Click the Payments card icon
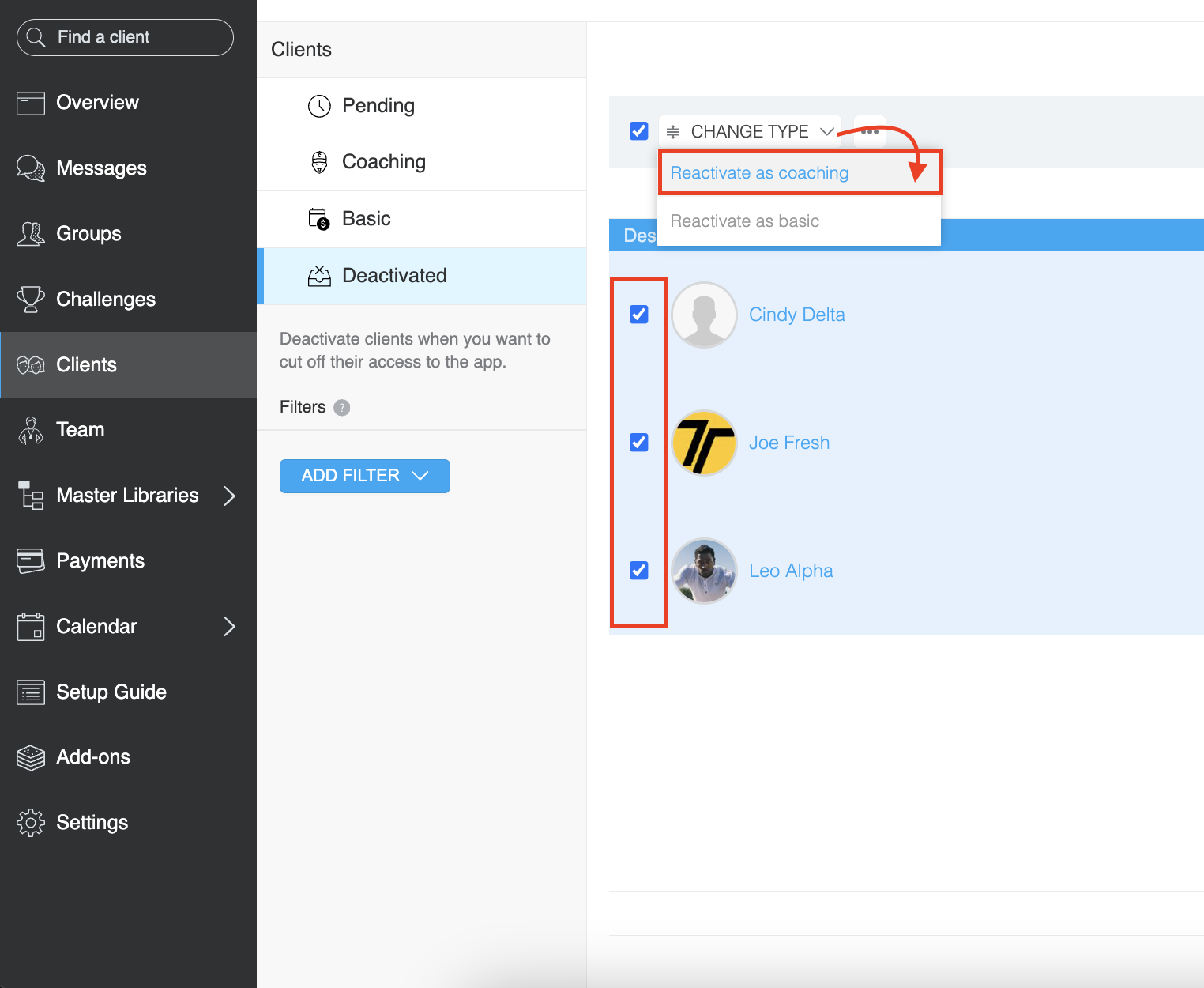This screenshot has height=988, width=1204. click(31, 561)
